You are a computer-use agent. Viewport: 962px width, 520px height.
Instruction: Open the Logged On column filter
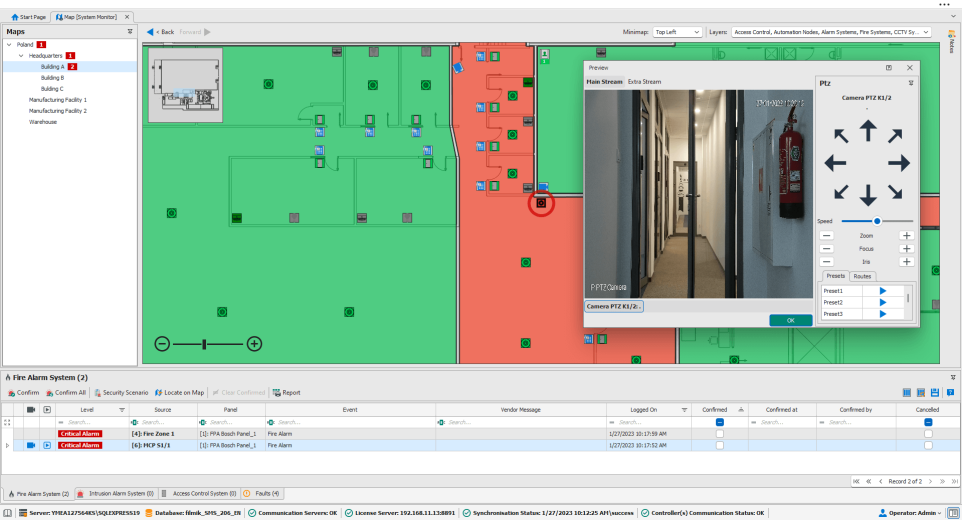point(684,410)
